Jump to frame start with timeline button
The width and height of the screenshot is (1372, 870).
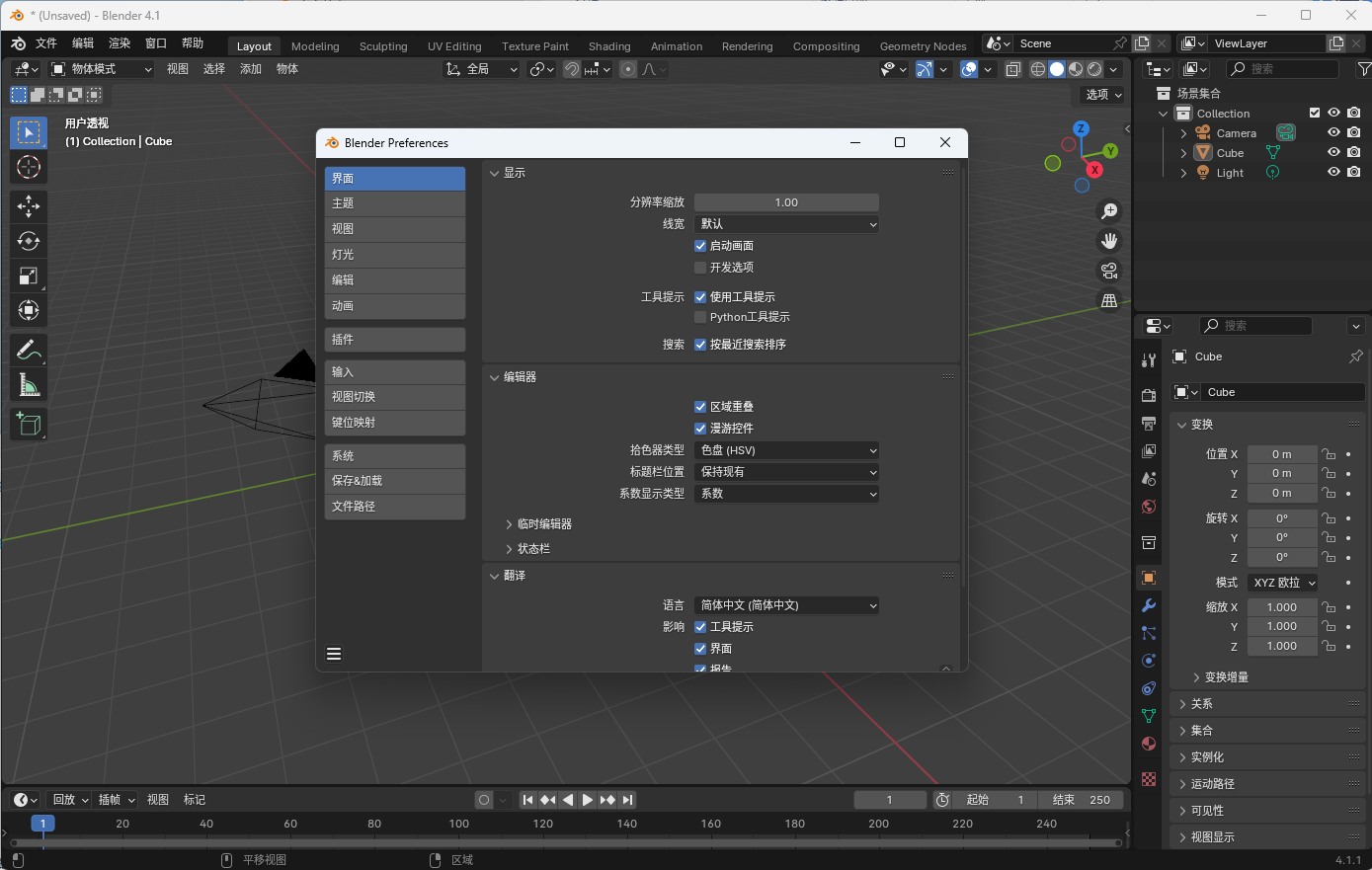pos(527,800)
